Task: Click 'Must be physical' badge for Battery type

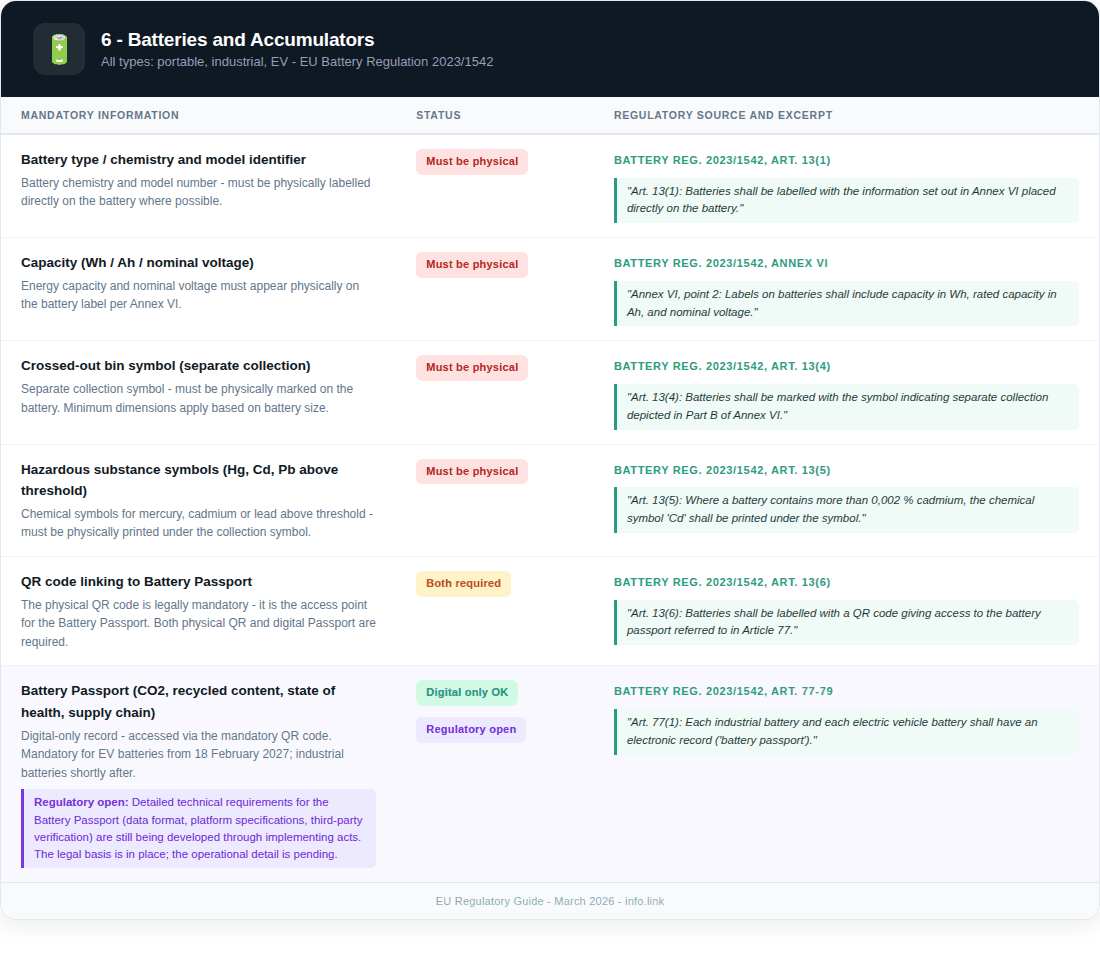Action: point(472,162)
